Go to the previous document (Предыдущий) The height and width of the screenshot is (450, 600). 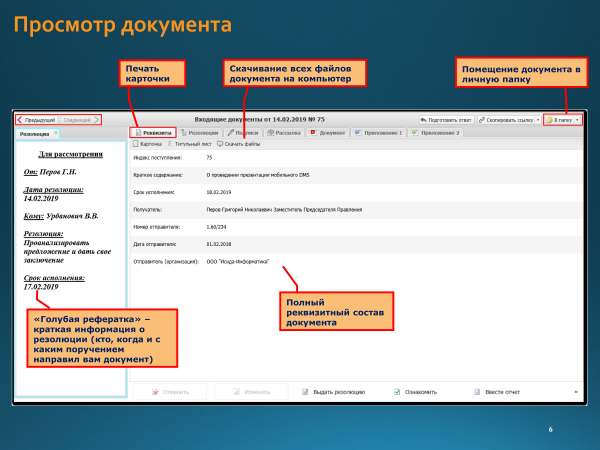37,119
